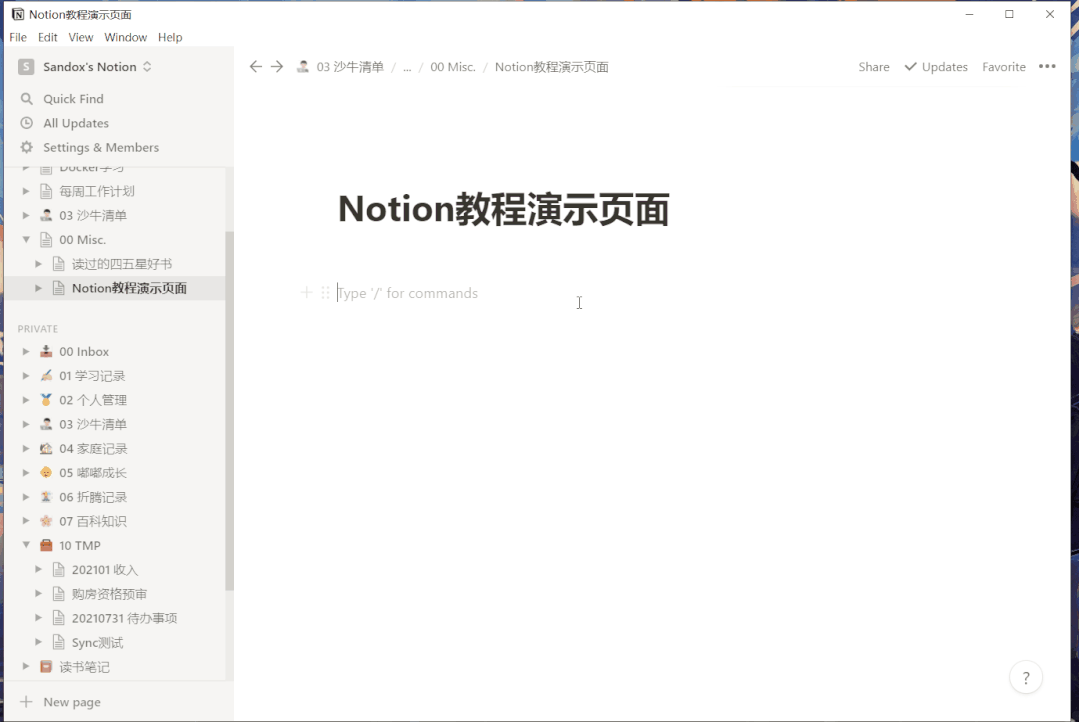Image resolution: width=1079 pixels, height=722 pixels.
Task: Click the 03 沙牛清单 breadcrumb link
Action: (350, 67)
